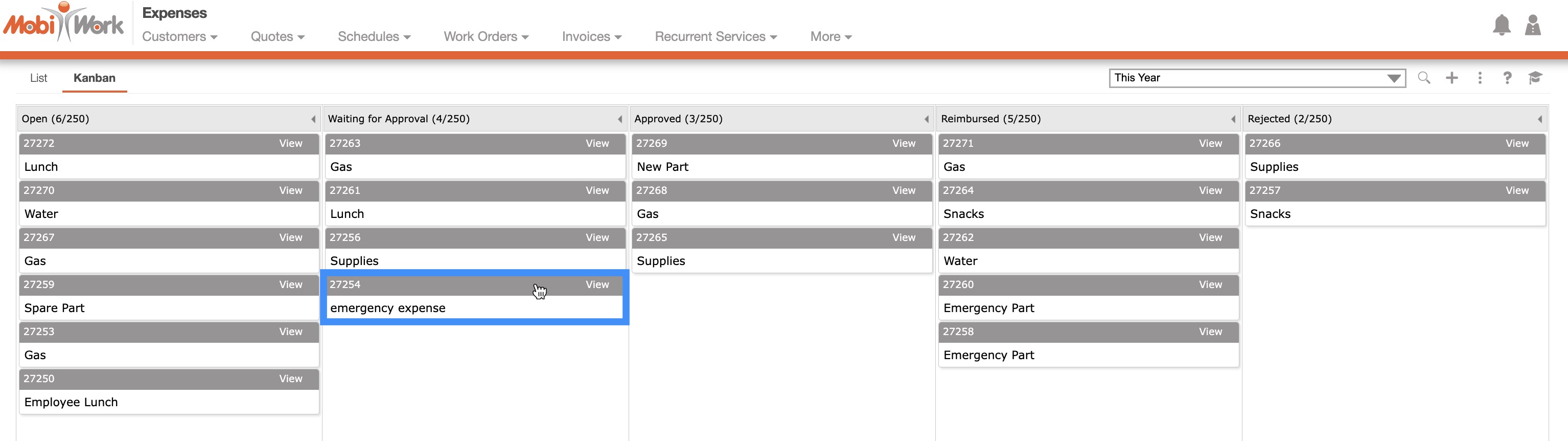1568x441 pixels.
Task: Collapse the Reimbursed column
Action: point(1233,119)
